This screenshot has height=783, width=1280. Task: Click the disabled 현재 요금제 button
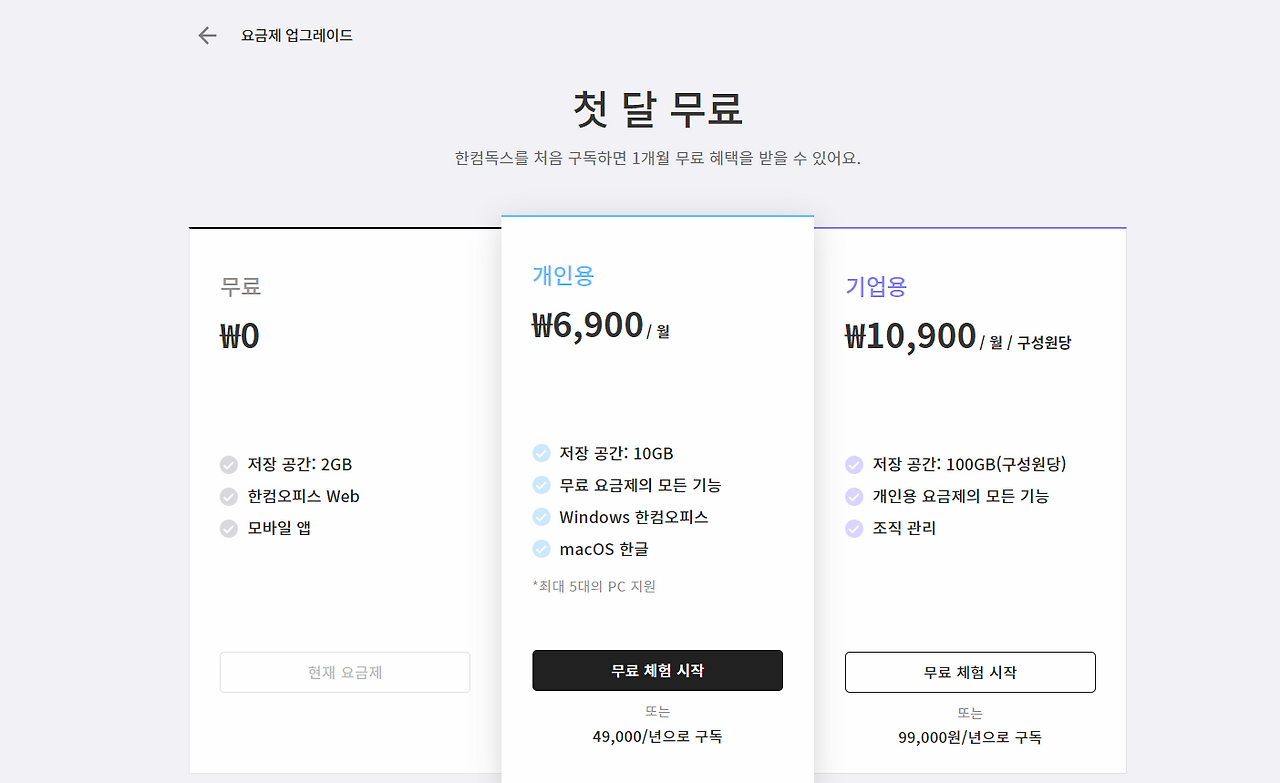pyautogui.click(x=345, y=672)
